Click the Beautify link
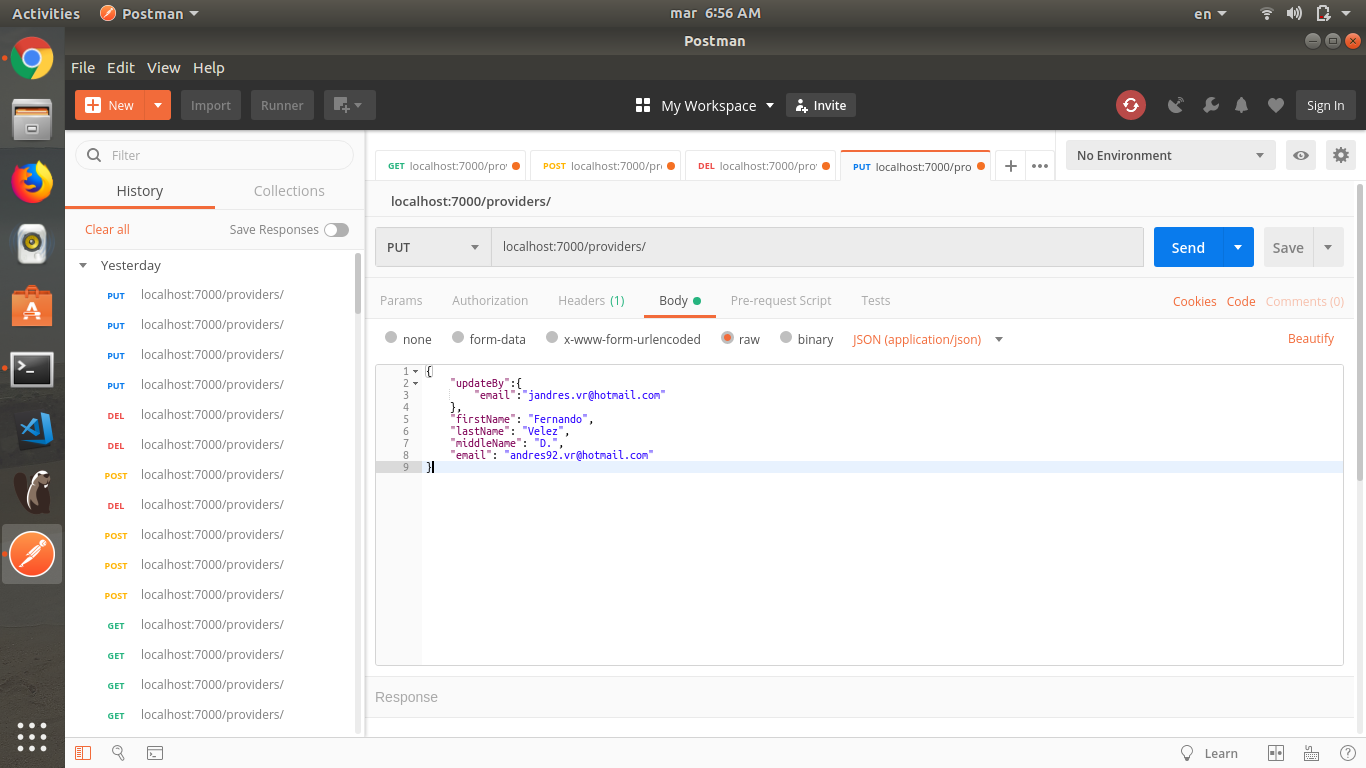 tap(1311, 338)
